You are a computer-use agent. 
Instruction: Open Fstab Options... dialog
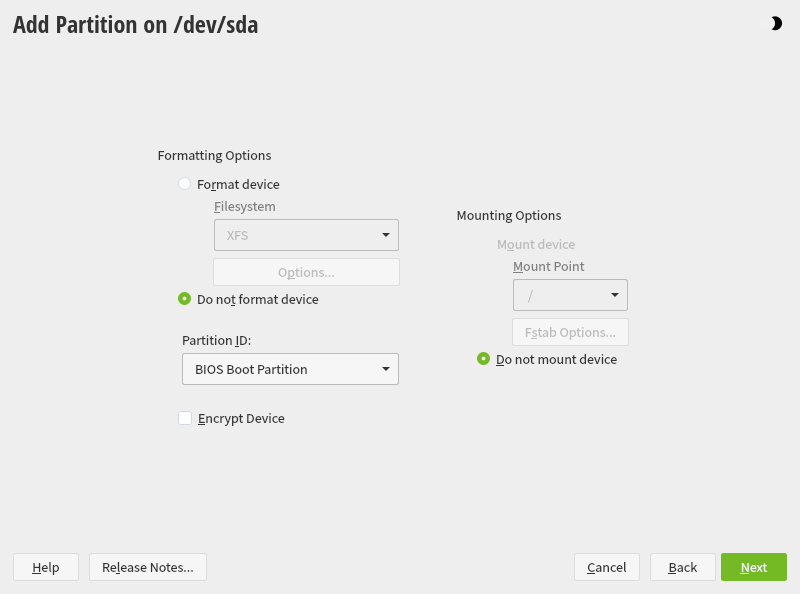pyautogui.click(x=570, y=332)
